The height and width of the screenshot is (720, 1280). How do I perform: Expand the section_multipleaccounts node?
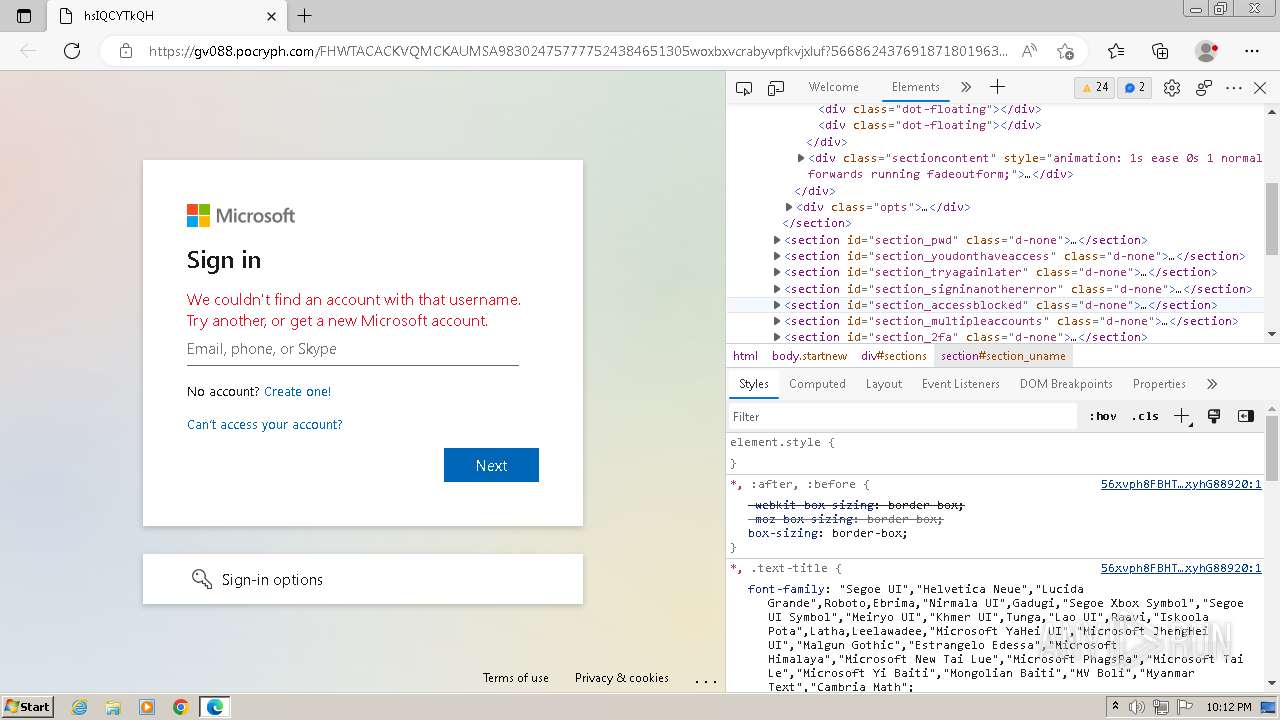[777, 321]
